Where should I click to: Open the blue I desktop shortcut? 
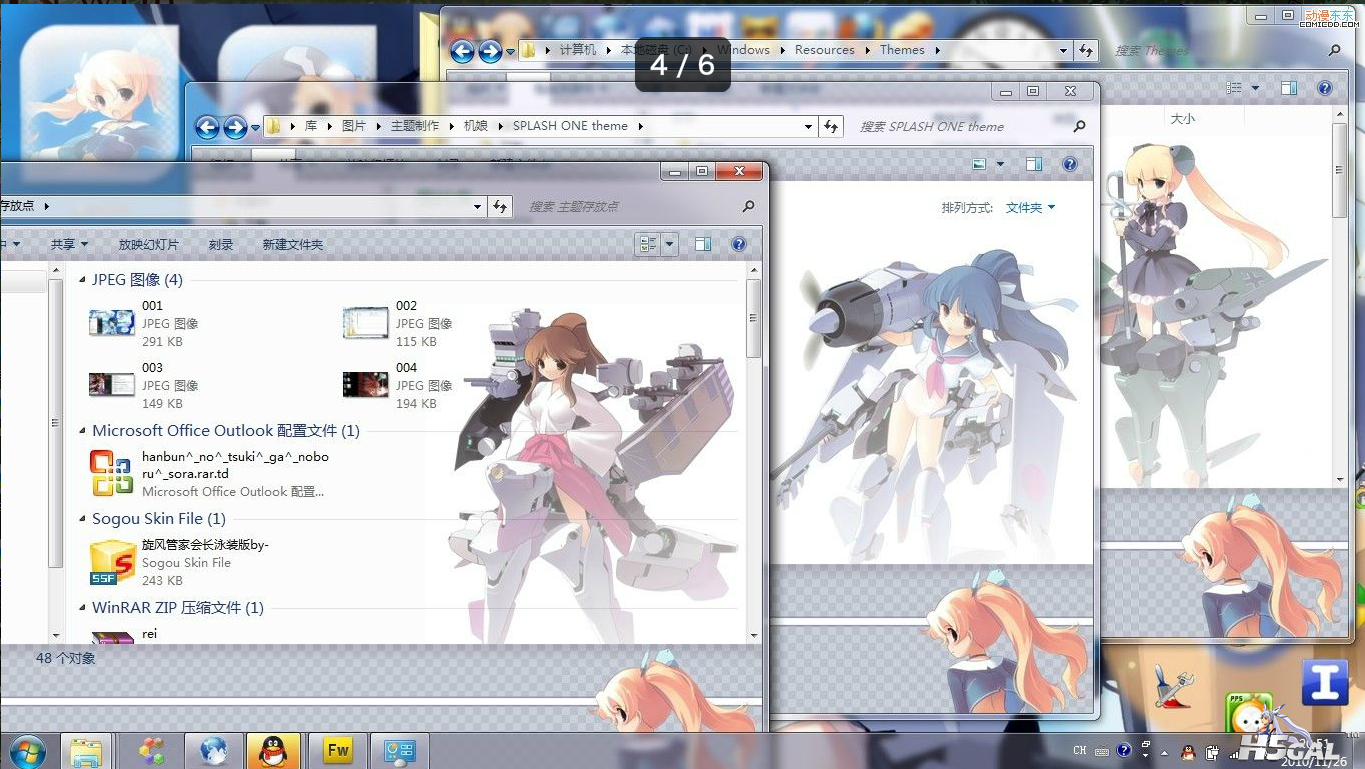tap(1325, 682)
